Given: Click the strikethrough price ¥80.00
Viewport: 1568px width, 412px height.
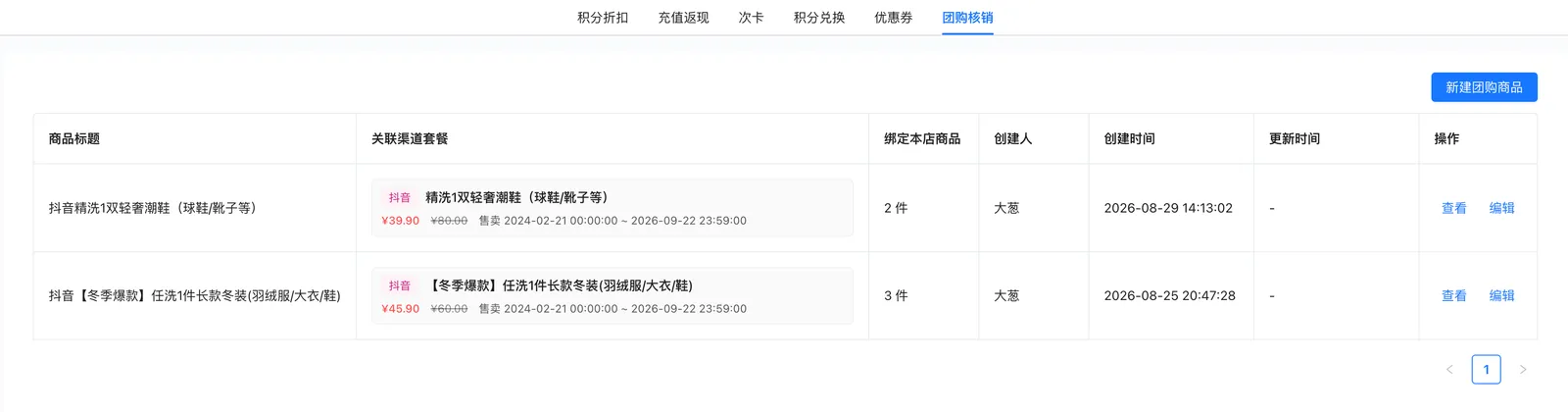Looking at the screenshot, I should [449, 221].
